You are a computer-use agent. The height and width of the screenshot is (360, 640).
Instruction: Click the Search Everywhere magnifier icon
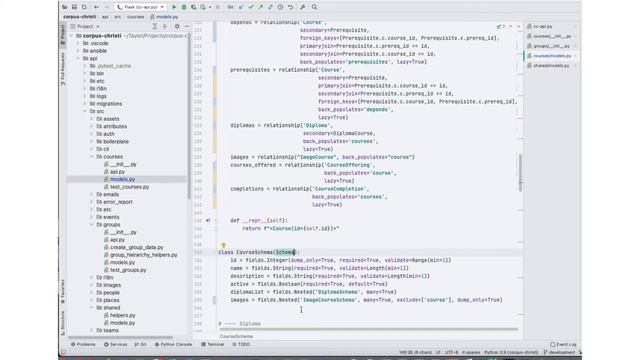(314, 7)
